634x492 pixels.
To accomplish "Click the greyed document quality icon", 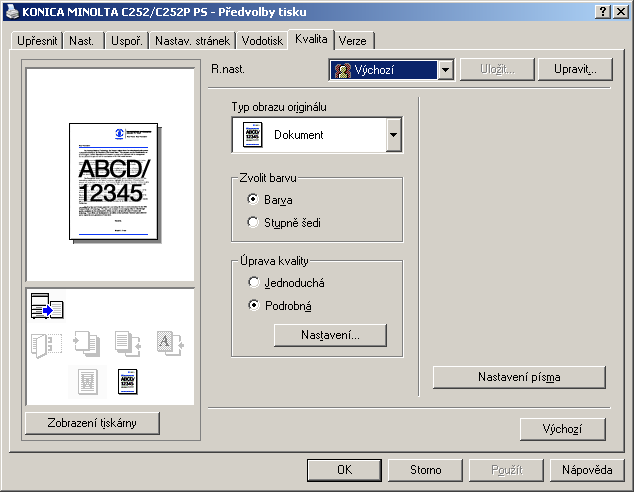I will 88,382.
